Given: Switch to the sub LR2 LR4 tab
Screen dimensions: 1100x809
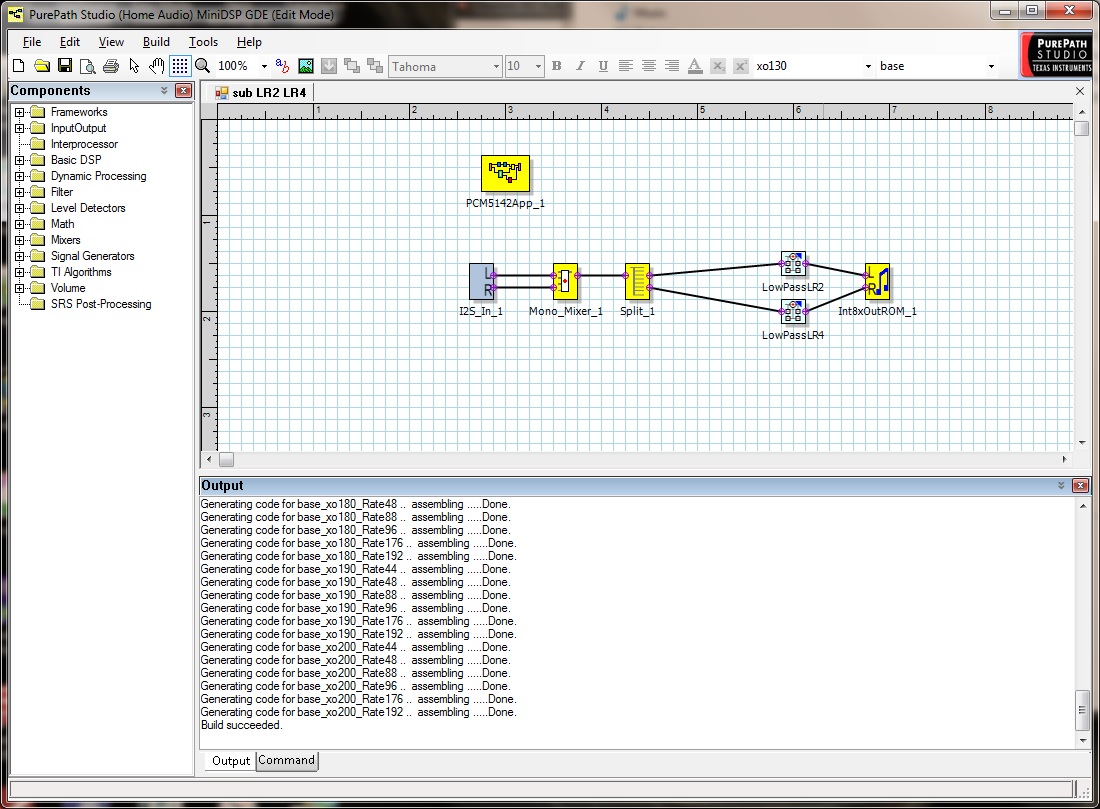Looking at the screenshot, I should pos(260,93).
